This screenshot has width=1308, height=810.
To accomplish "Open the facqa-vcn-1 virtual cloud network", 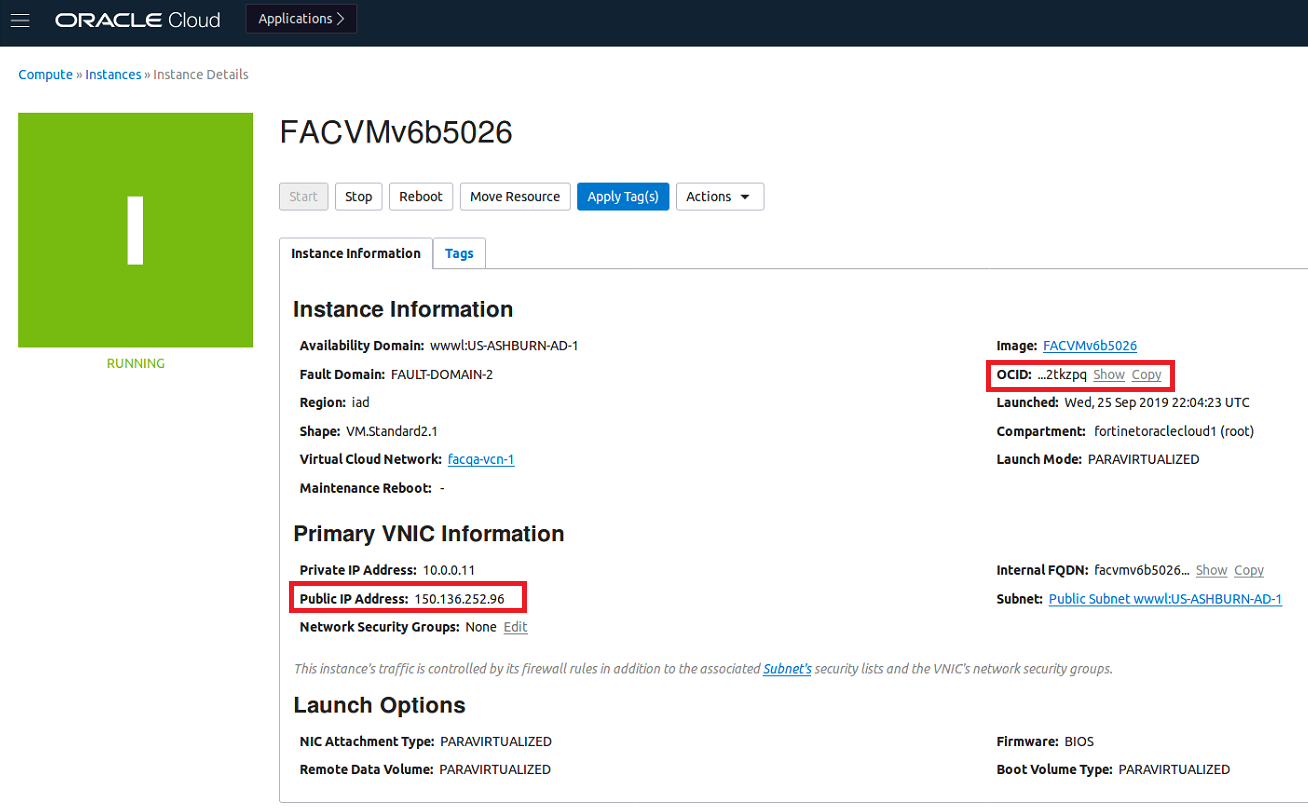I will point(480,459).
